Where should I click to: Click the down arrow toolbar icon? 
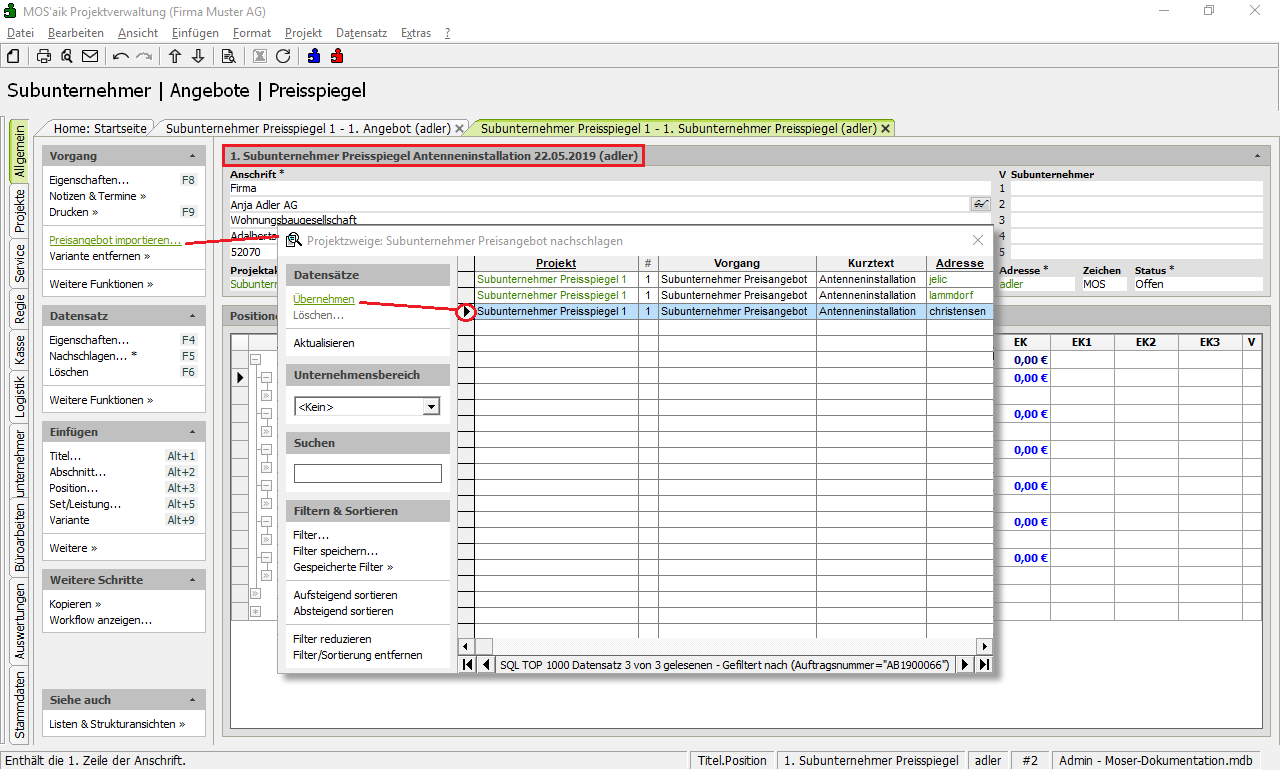[x=198, y=56]
